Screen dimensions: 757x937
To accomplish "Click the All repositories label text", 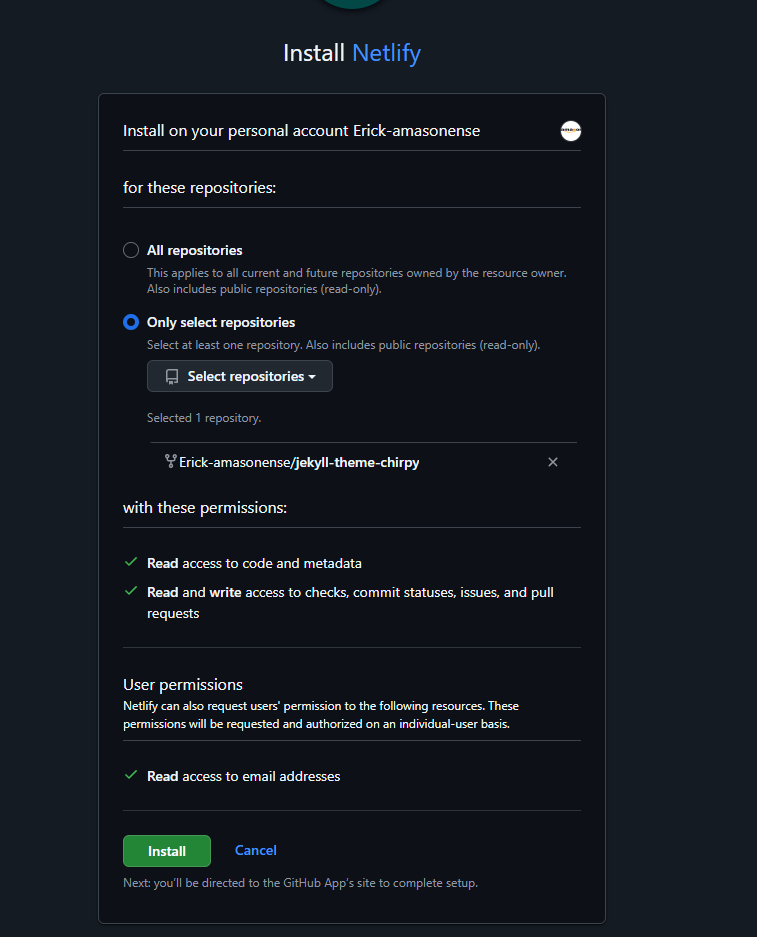I will [194, 250].
